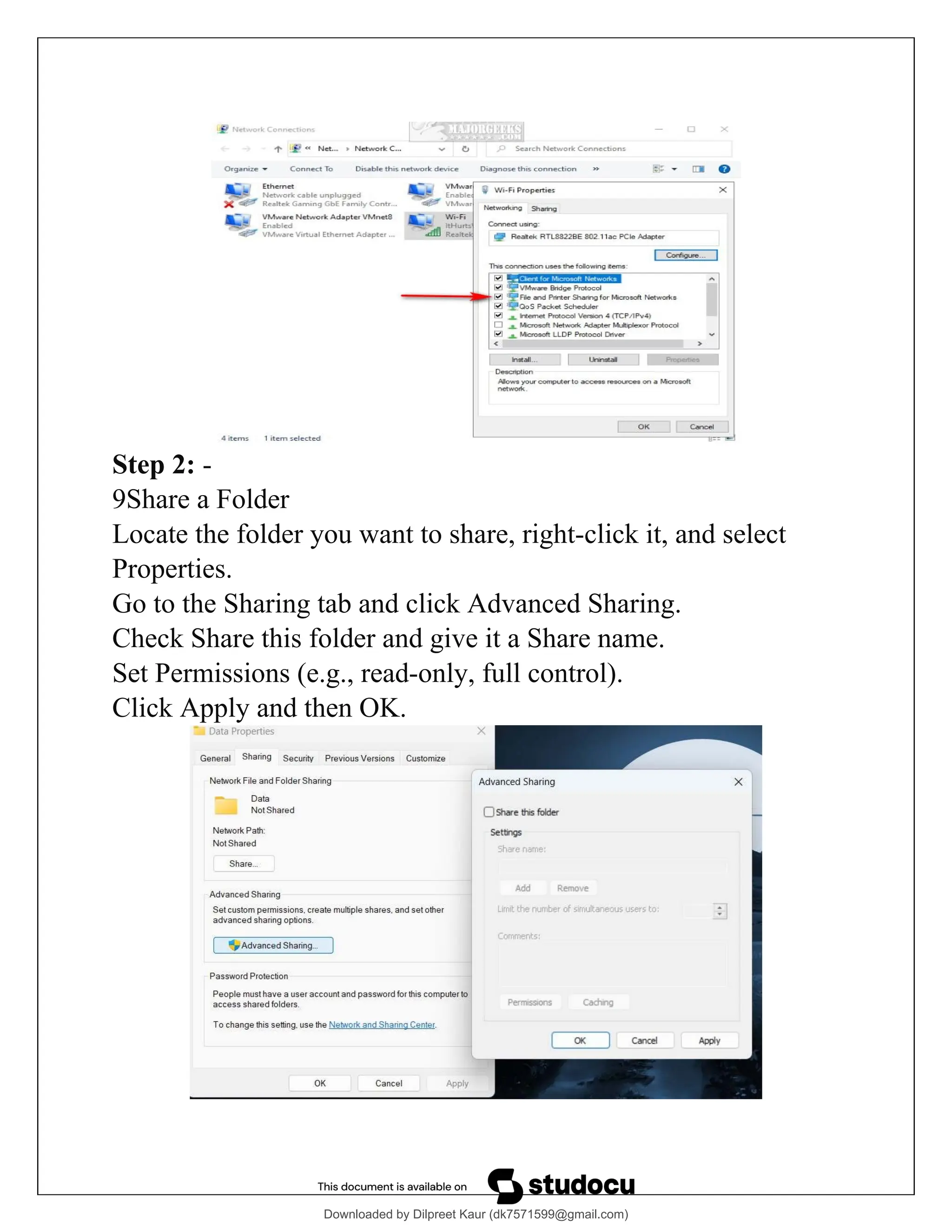Switch to Networking tab in Wi-Fi Properties
Image resolution: width=952 pixels, height=1232 pixels.
[502, 208]
